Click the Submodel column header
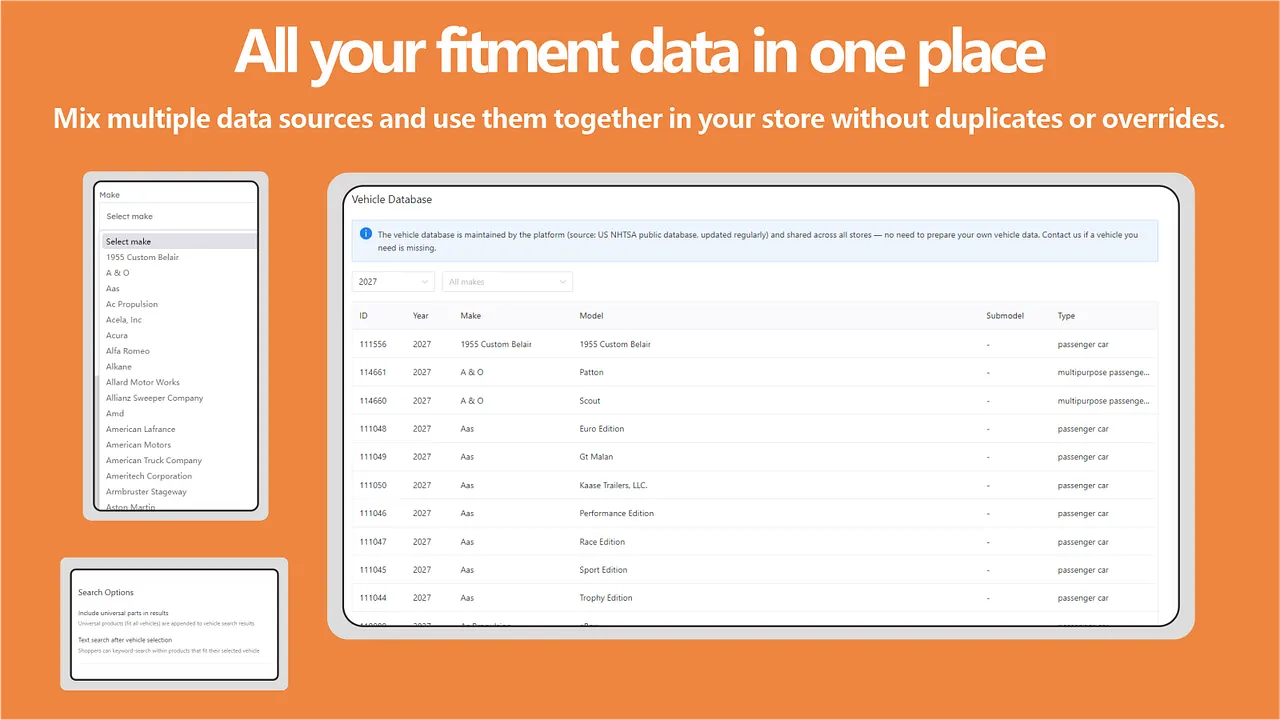This screenshot has width=1280, height=720. [1005, 316]
